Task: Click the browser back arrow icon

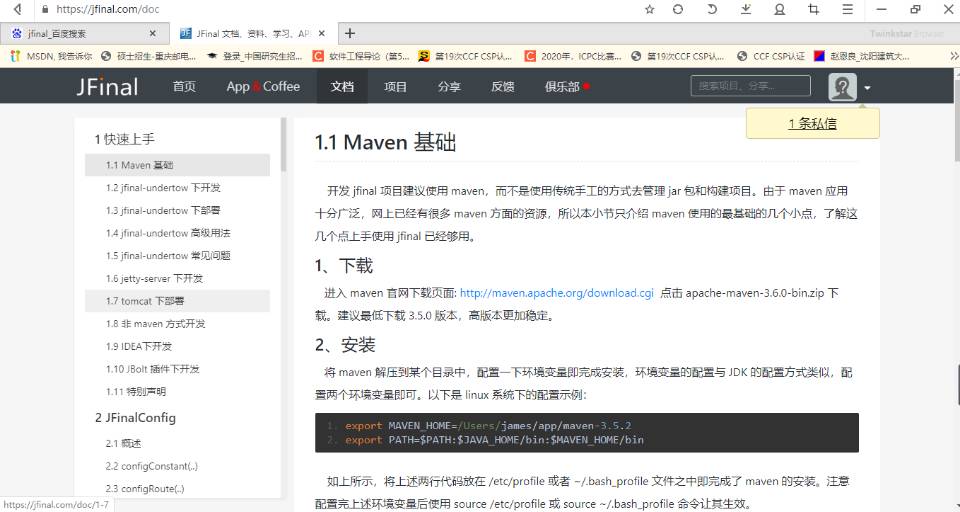Action: 17,9
